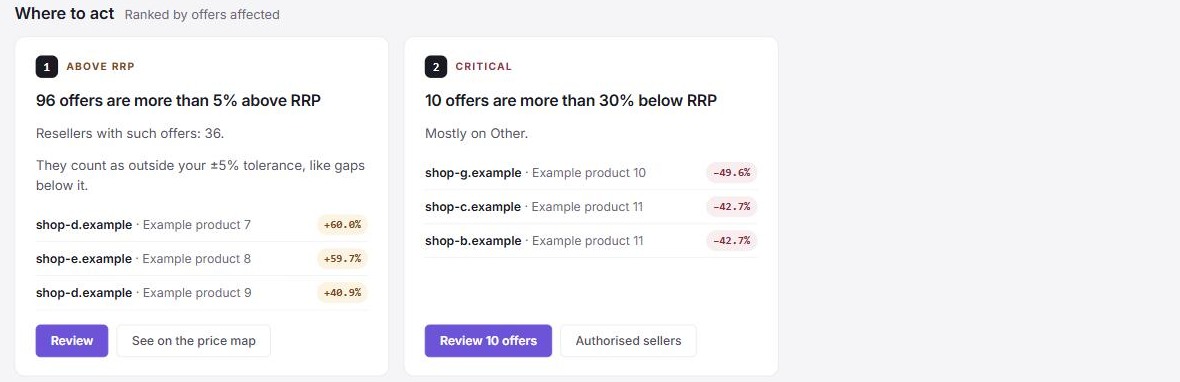The height and width of the screenshot is (382, 1180).
Task: Open the Authorised sellers button
Action: (628, 341)
